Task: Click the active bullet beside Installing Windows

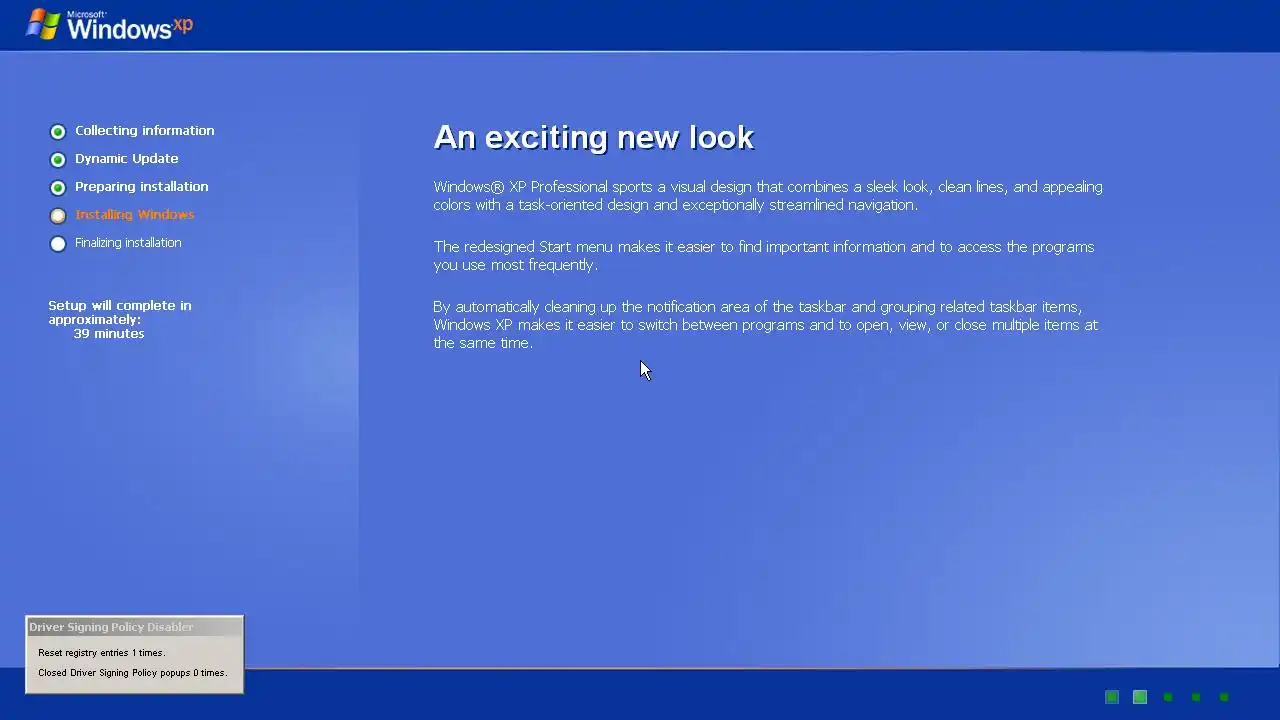Action: [x=58, y=216]
